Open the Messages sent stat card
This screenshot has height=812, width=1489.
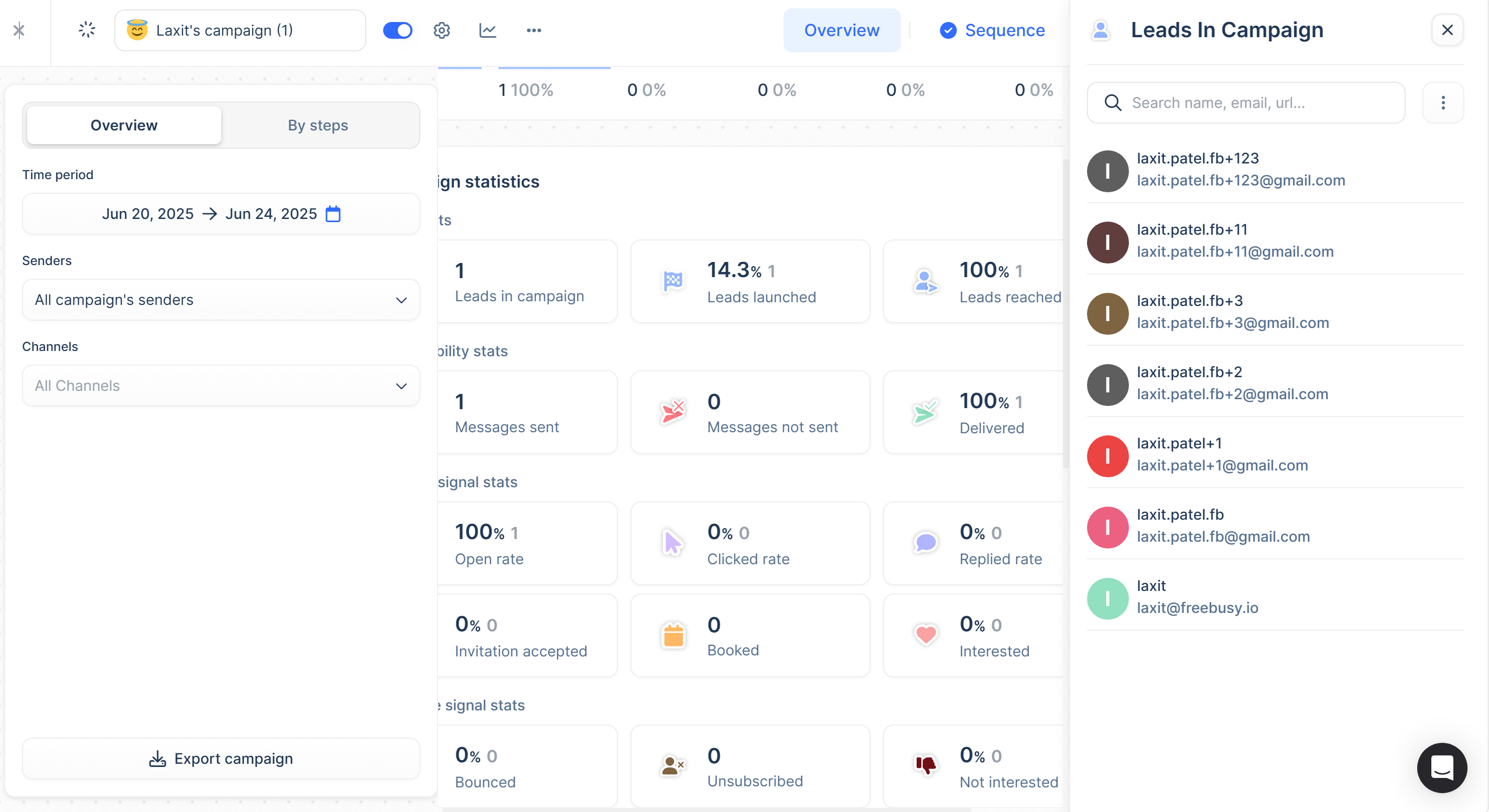point(527,413)
